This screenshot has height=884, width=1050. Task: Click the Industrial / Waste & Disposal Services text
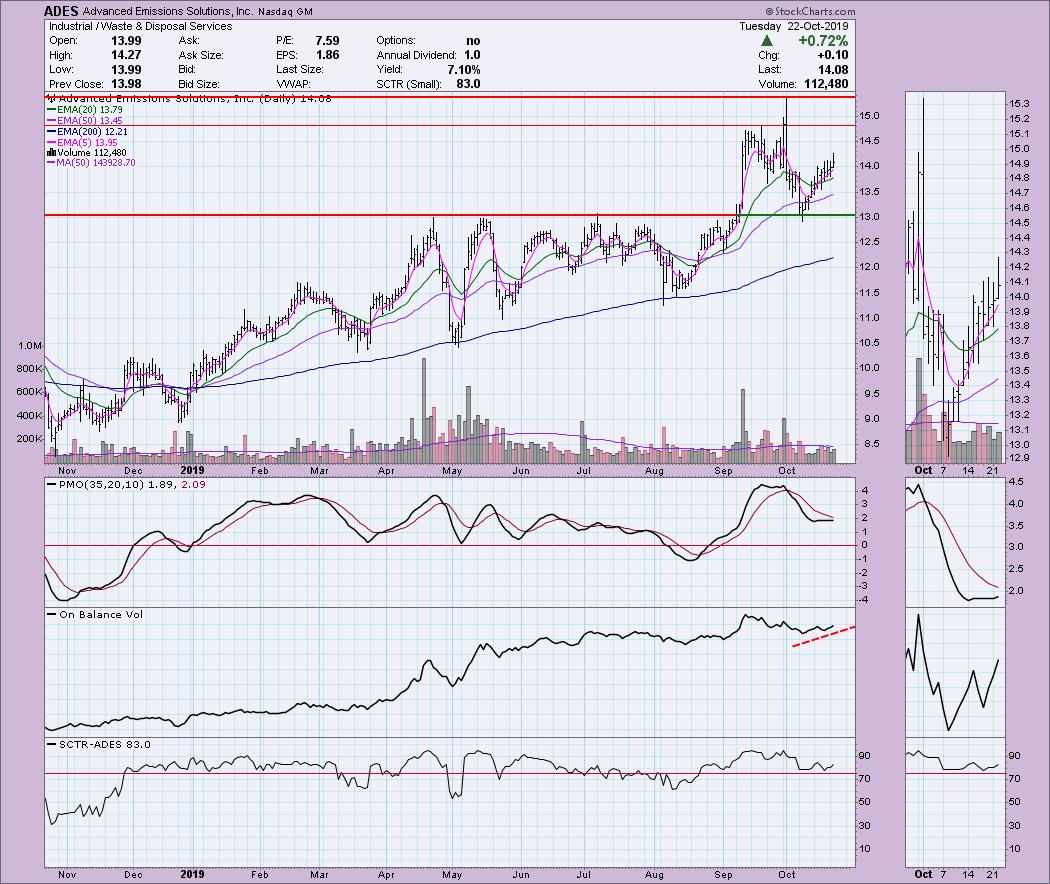(x=138, y=26)
